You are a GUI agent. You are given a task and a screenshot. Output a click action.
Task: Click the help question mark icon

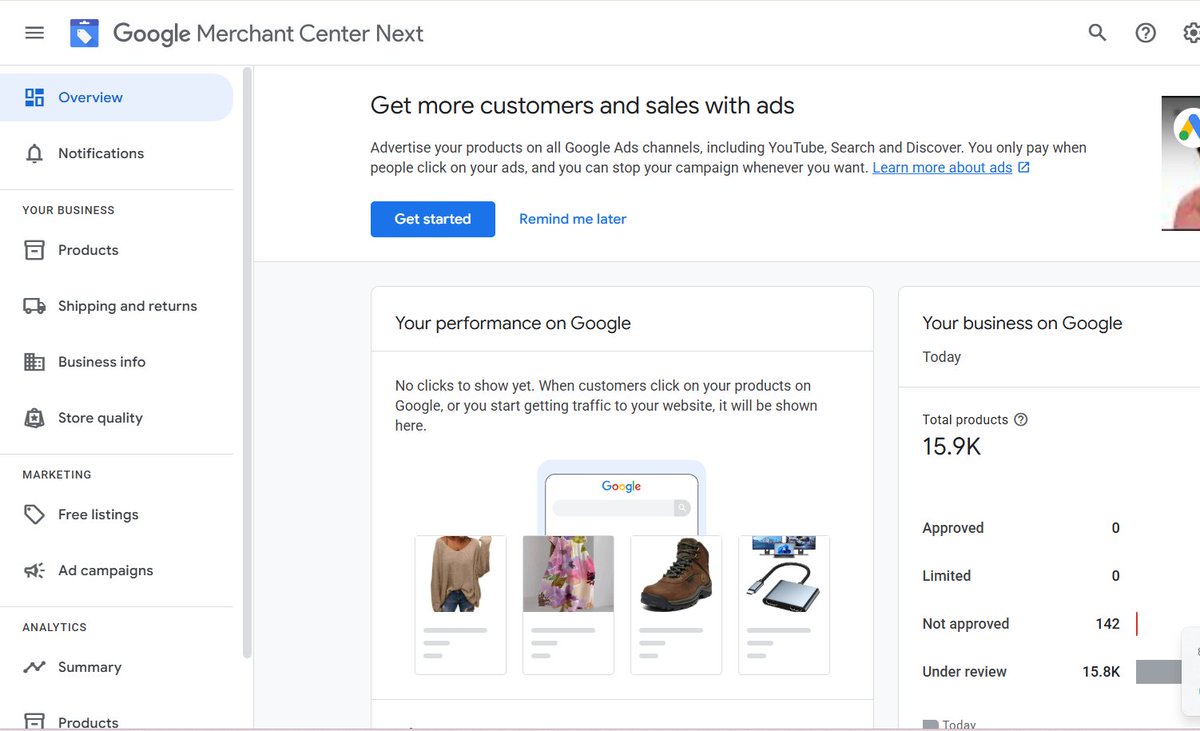pos(1145,33)
